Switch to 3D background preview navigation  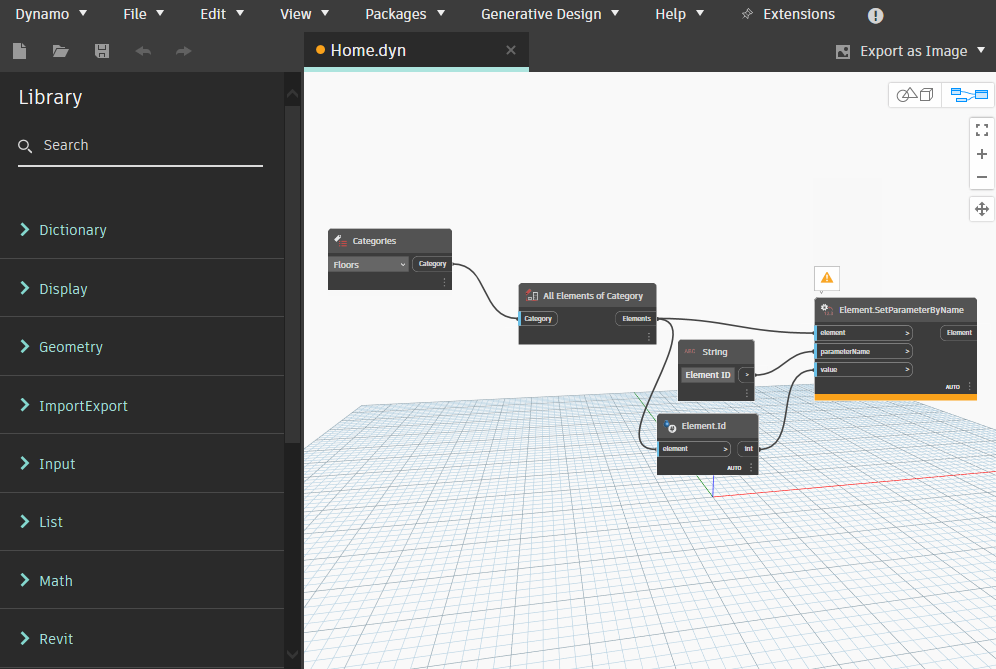pos(915,95)
